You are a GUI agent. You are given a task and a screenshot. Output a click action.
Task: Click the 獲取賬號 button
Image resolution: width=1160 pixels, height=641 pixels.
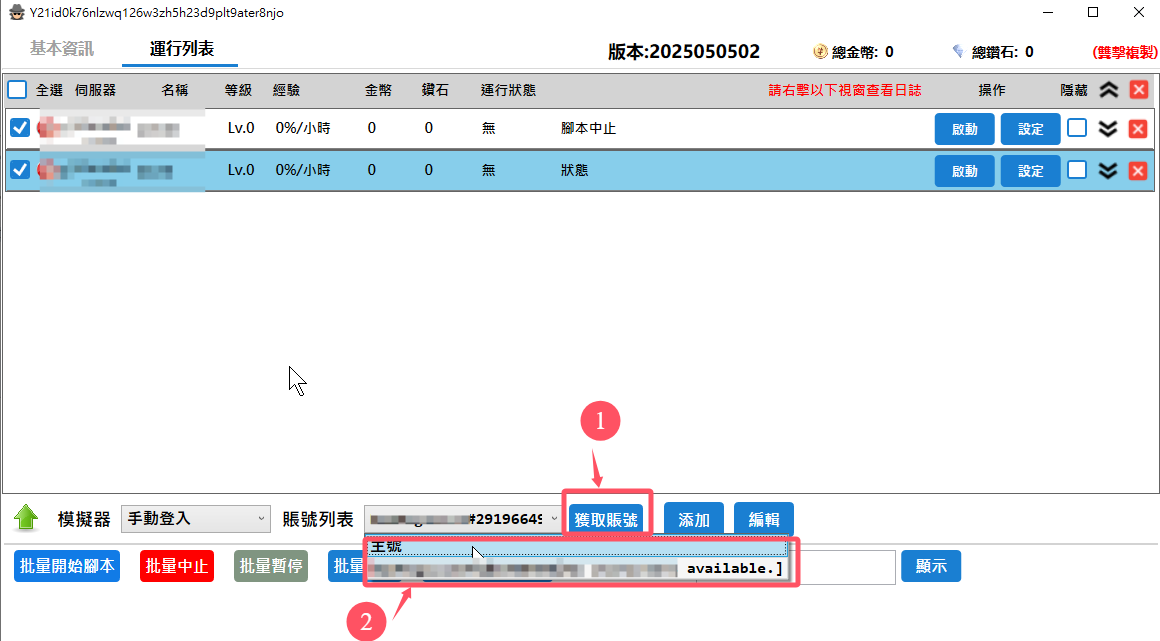coord(606,520)
